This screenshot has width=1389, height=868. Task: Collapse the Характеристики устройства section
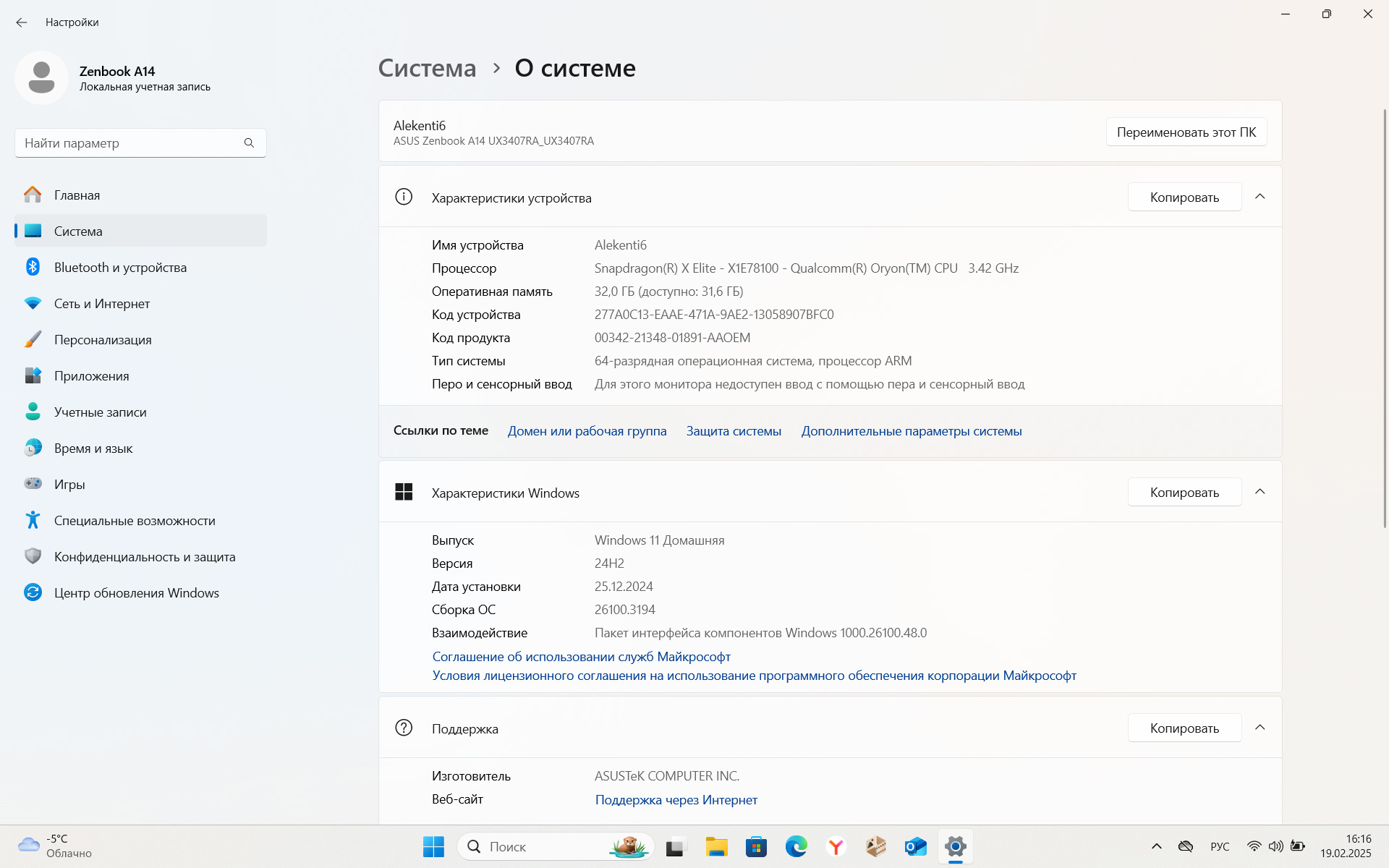1260,197
